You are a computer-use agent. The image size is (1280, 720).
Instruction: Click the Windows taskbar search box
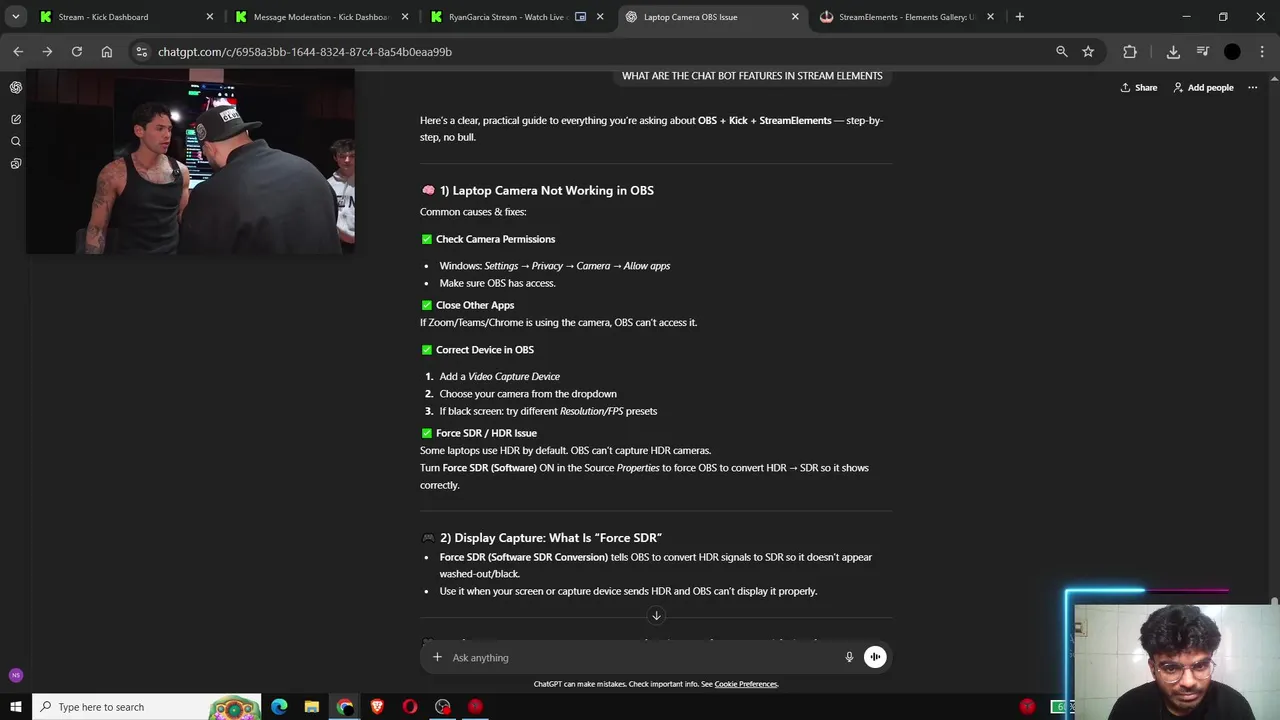146,707
